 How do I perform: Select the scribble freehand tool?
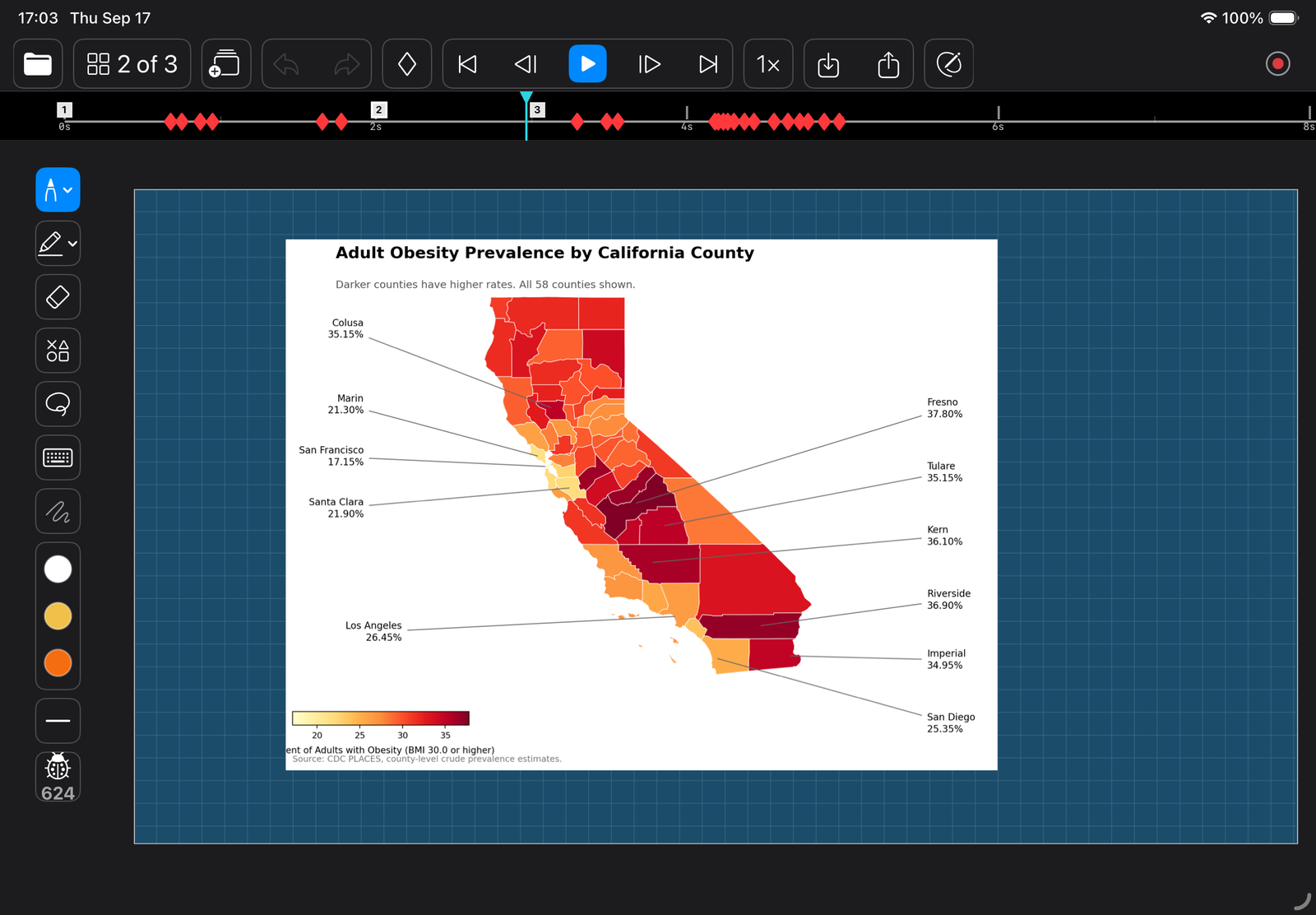click(x=58, y=512)
